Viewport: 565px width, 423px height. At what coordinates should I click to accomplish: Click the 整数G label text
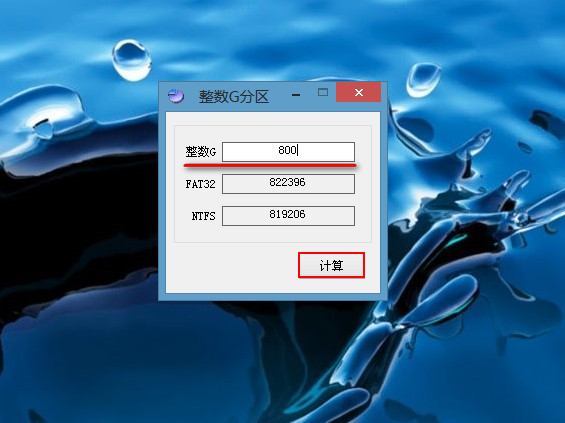tap(201, 152)
